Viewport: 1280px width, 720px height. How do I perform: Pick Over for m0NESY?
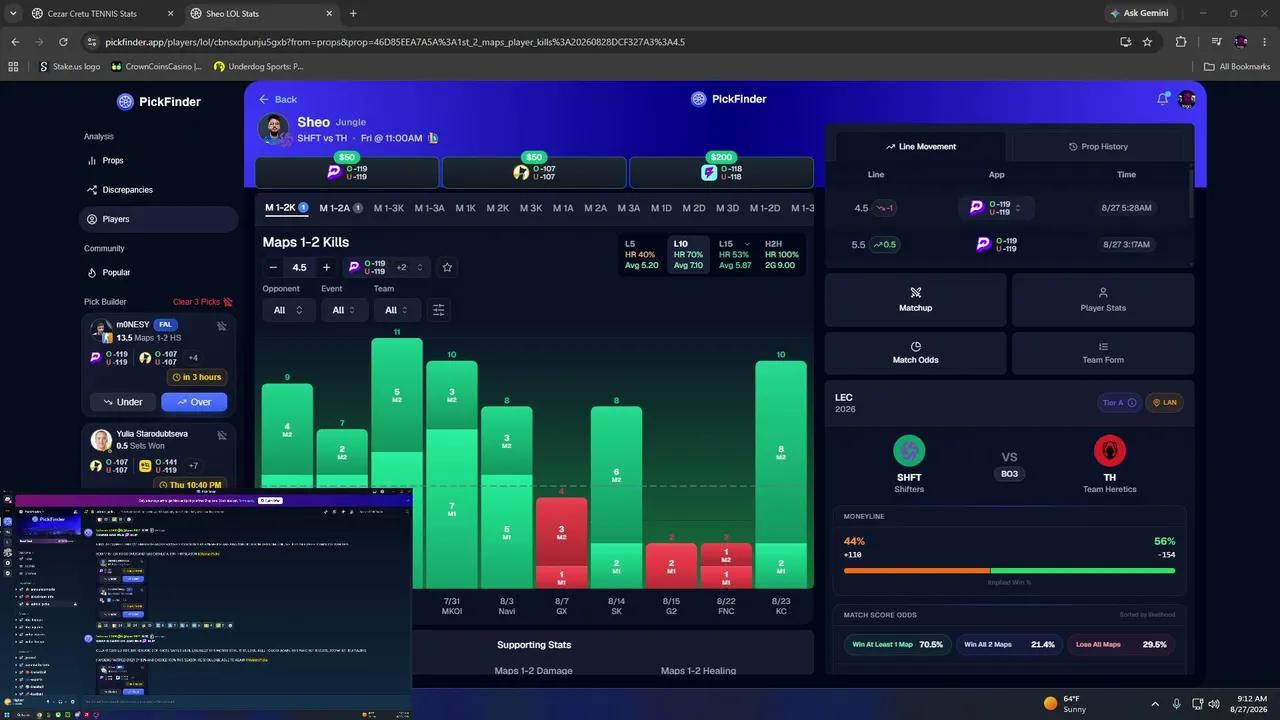194,402
